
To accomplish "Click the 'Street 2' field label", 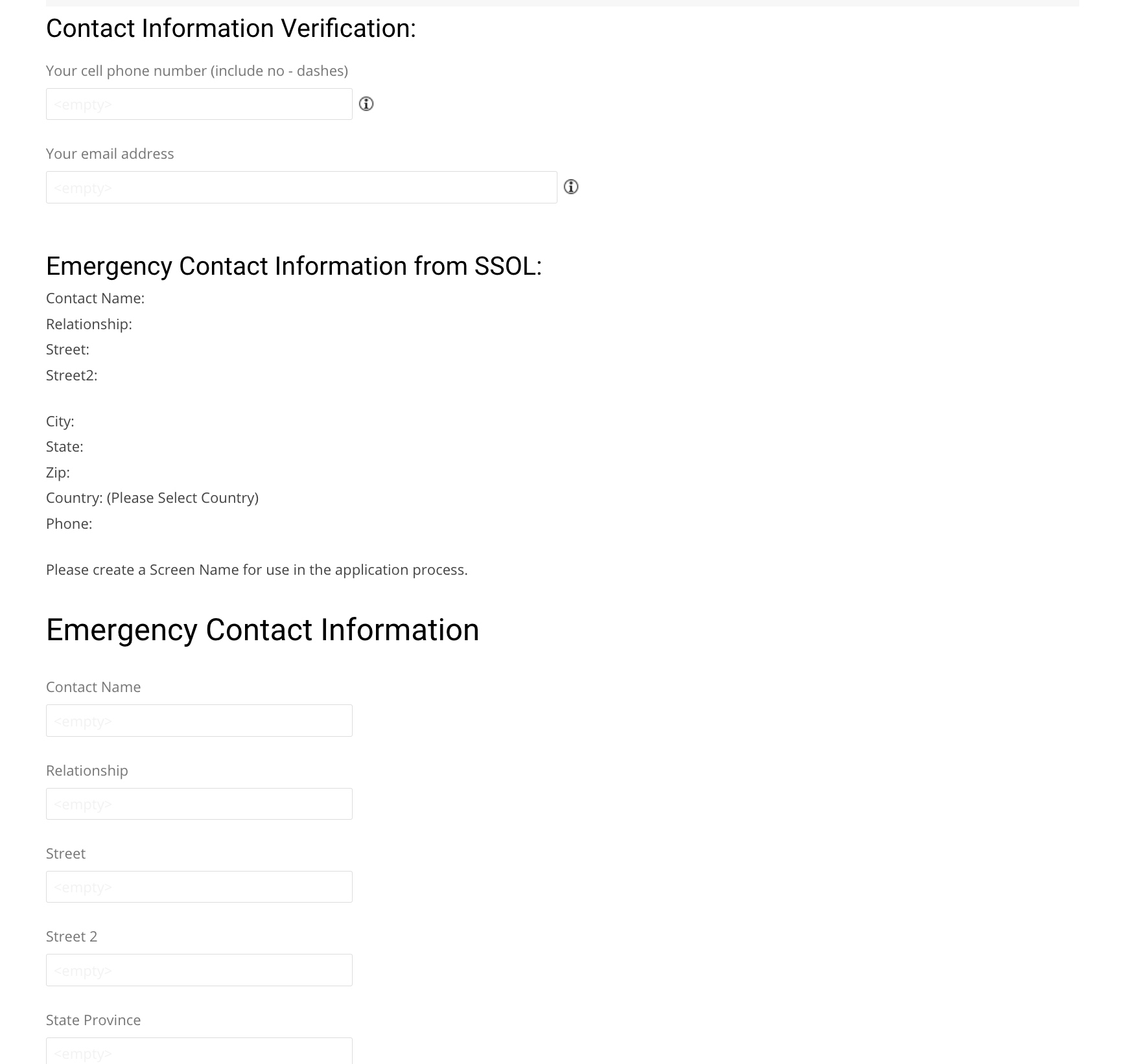I will pos(71,936).
